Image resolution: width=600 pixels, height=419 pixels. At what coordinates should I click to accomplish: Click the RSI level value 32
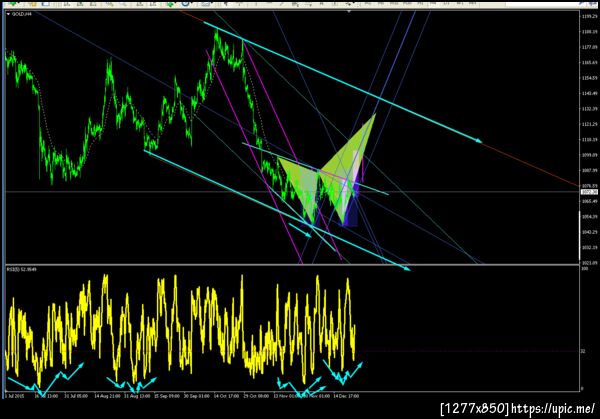pos(583,351)
